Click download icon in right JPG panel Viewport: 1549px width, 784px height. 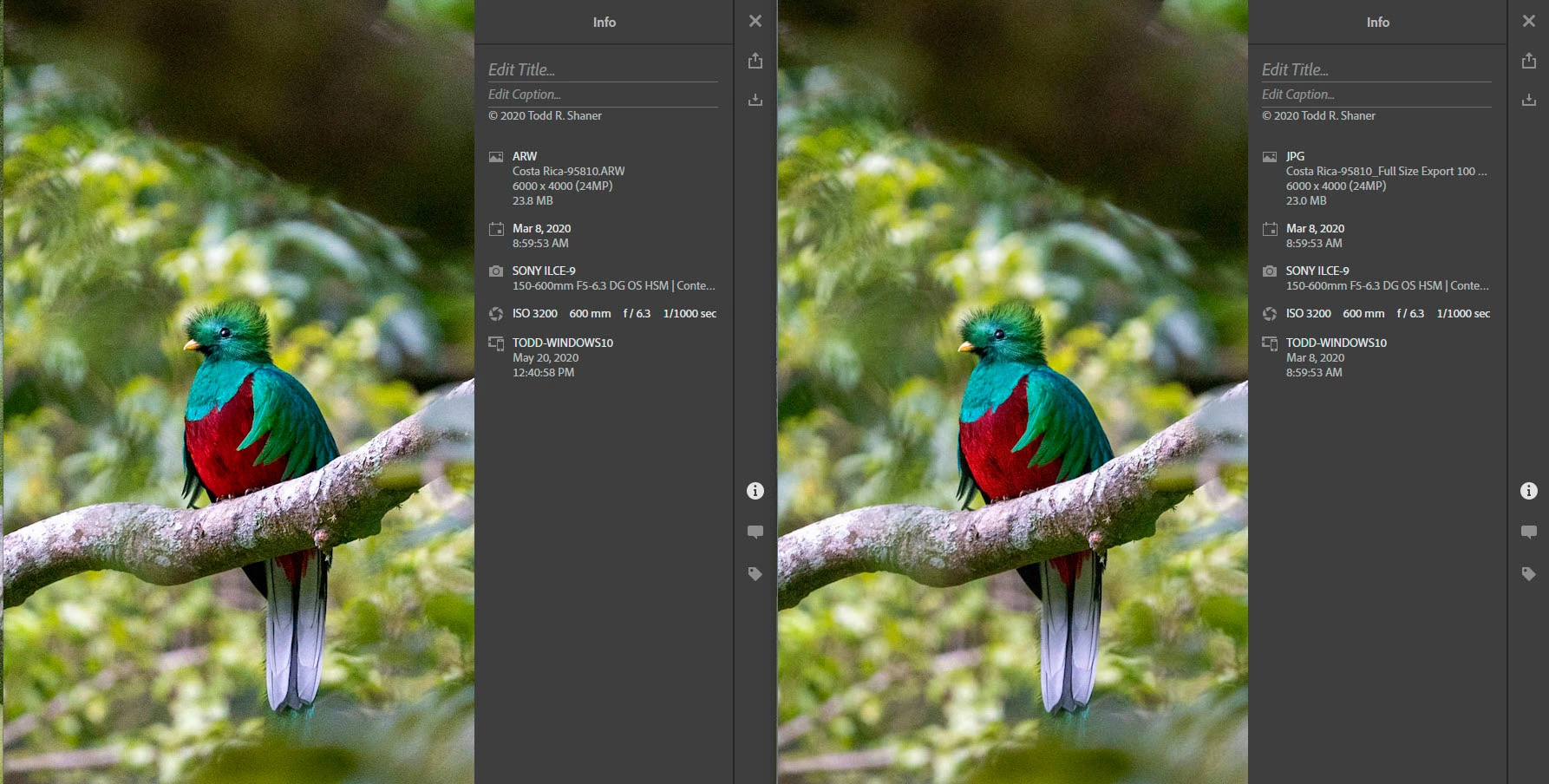[1529, 100]
